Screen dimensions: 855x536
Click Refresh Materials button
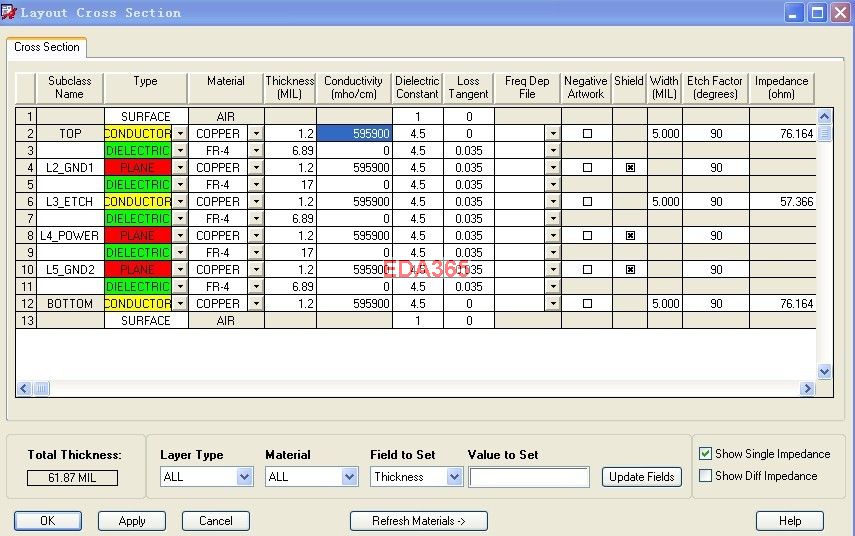pyautogui.click(x=419, y=521)
